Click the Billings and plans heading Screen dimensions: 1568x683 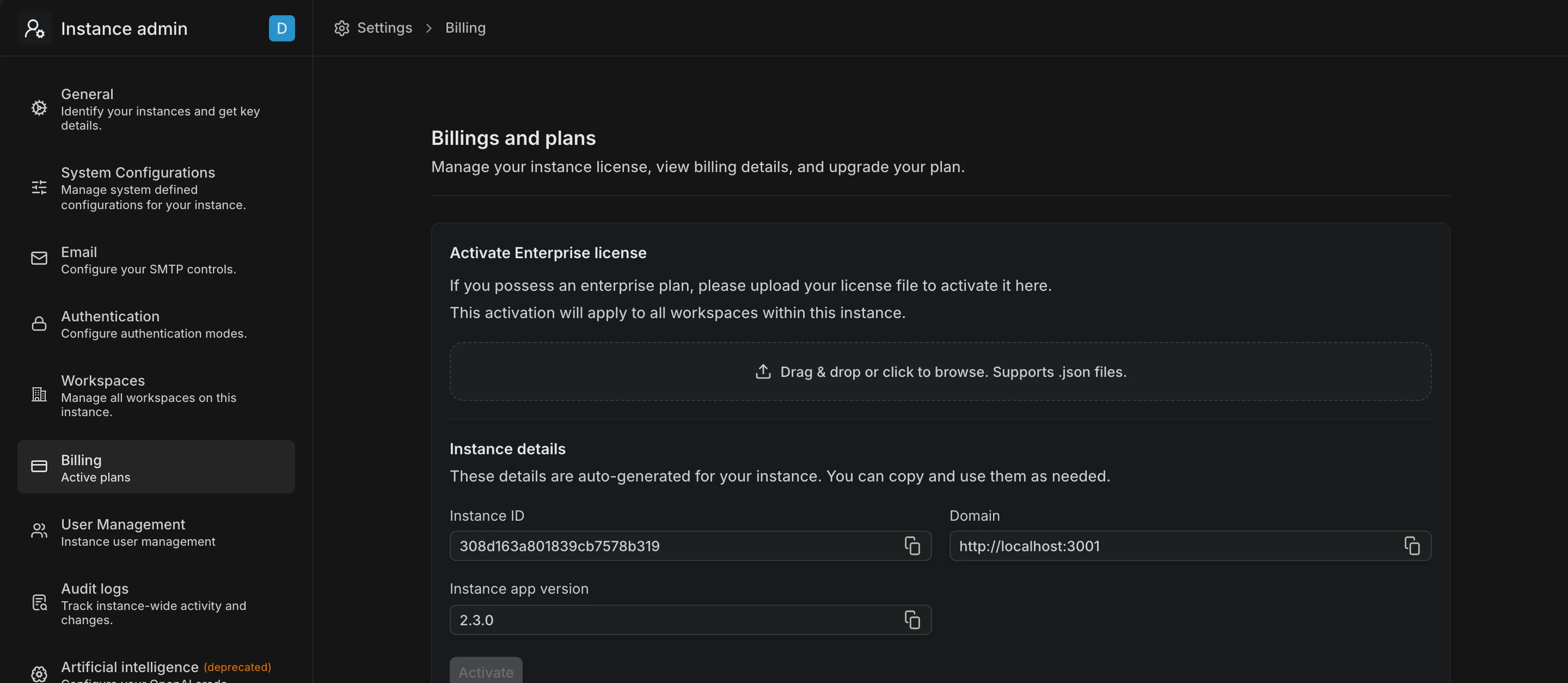point(513,138)
